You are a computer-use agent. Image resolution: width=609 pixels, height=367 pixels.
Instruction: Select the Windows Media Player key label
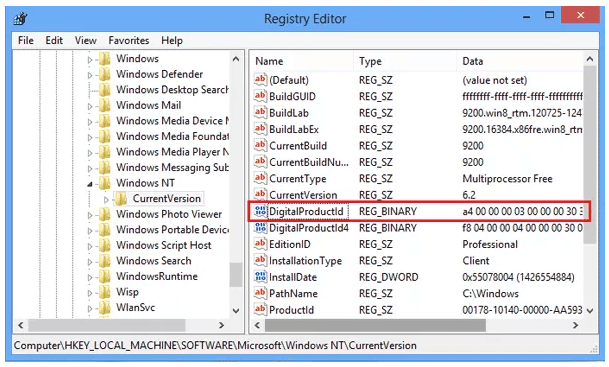(x=172, y=152)
